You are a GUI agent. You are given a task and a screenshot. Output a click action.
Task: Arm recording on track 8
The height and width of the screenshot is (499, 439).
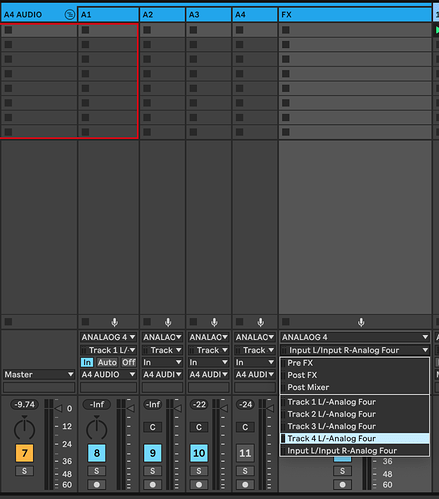97,484
